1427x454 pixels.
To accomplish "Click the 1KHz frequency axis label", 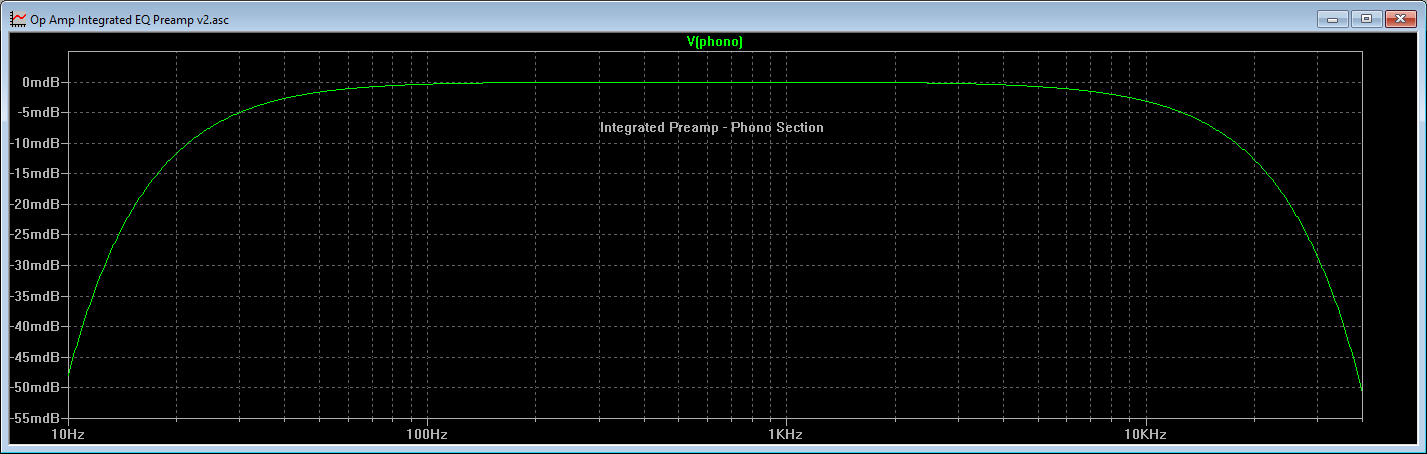I will coord(786,435).
